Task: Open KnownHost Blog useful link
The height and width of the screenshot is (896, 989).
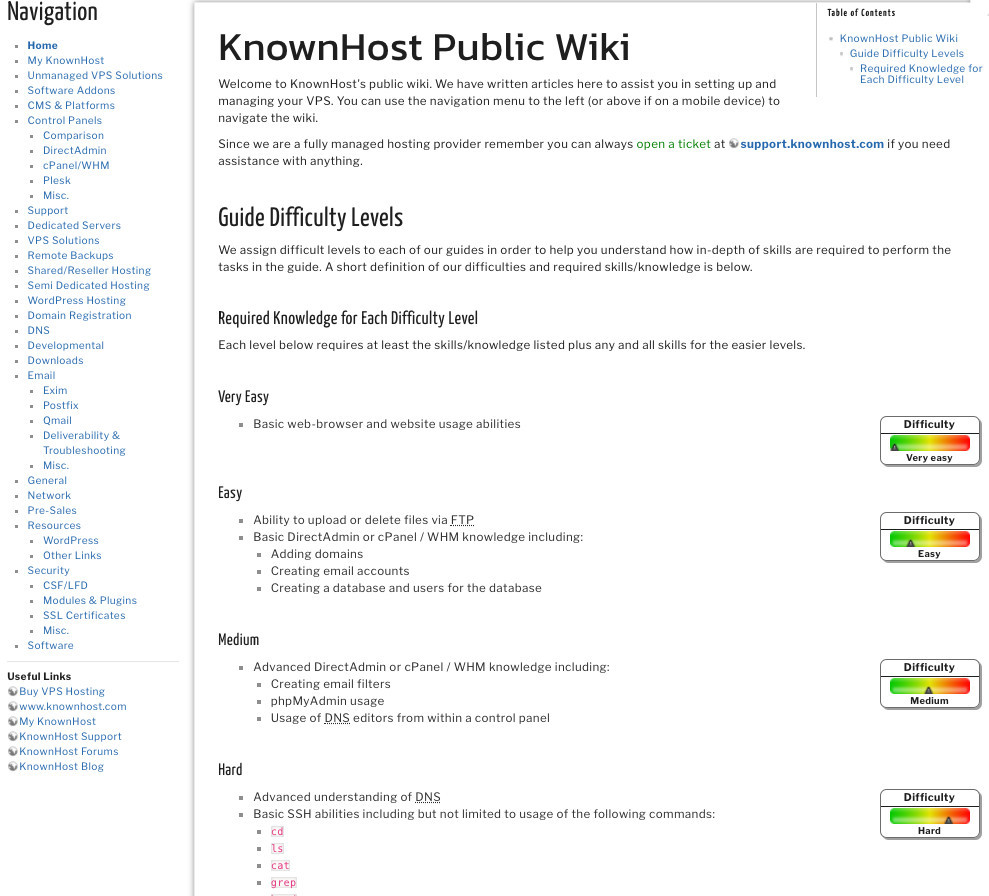Action: (x=61, y=767)
